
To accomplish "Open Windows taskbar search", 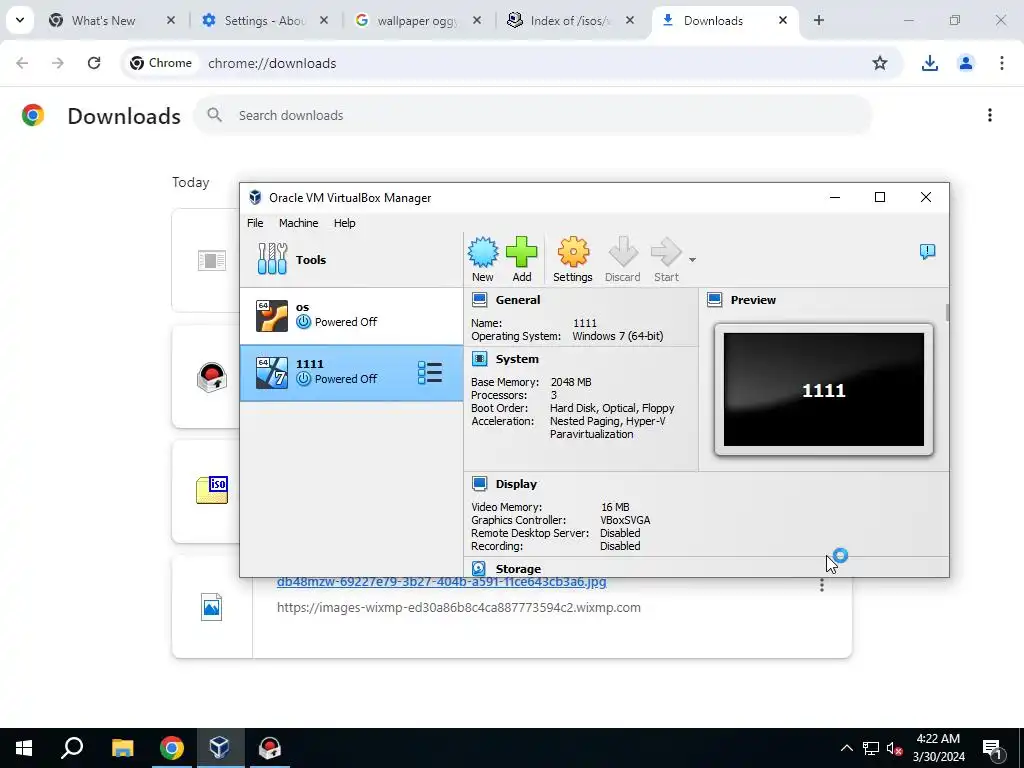I will click(x=72, y=748).
